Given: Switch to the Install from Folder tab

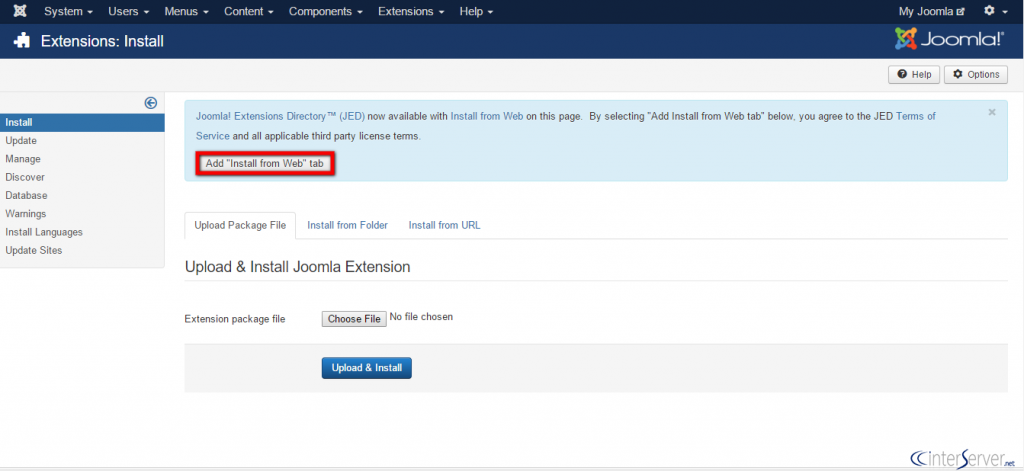Looking at the screenshot, I should click(x=347, y=225).
